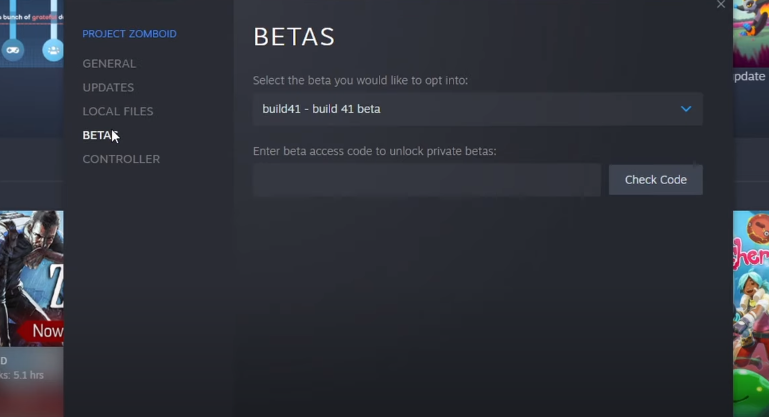Switch to the Updates section
This screenshot has height=417, width=769.
108,87
